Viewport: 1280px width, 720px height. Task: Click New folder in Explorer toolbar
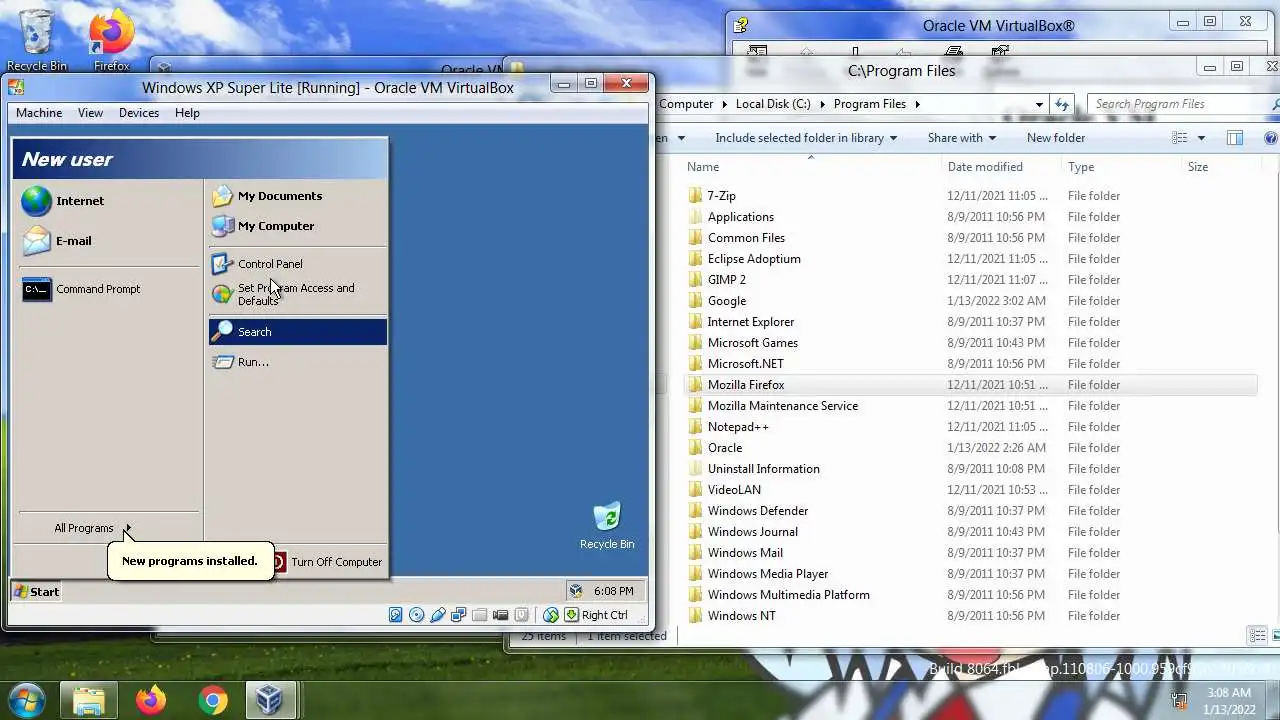coord(1055,138)
